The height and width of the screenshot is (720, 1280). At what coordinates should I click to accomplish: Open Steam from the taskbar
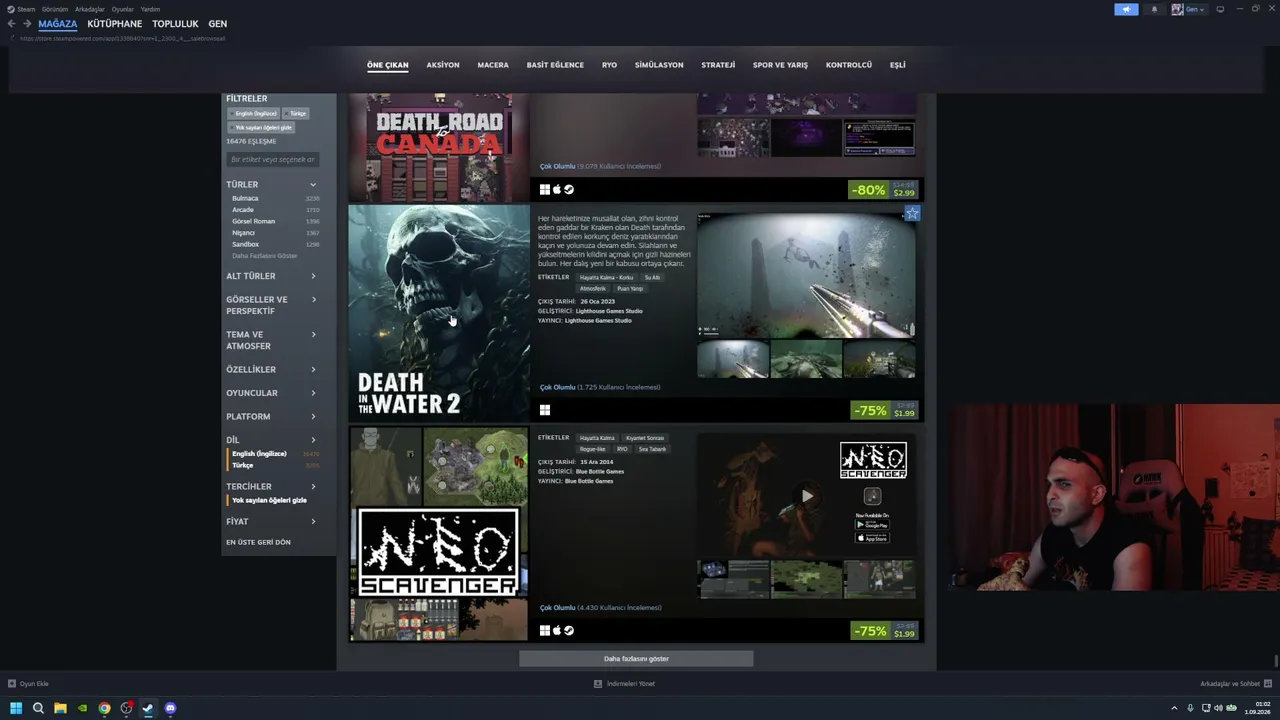[148, 708]
